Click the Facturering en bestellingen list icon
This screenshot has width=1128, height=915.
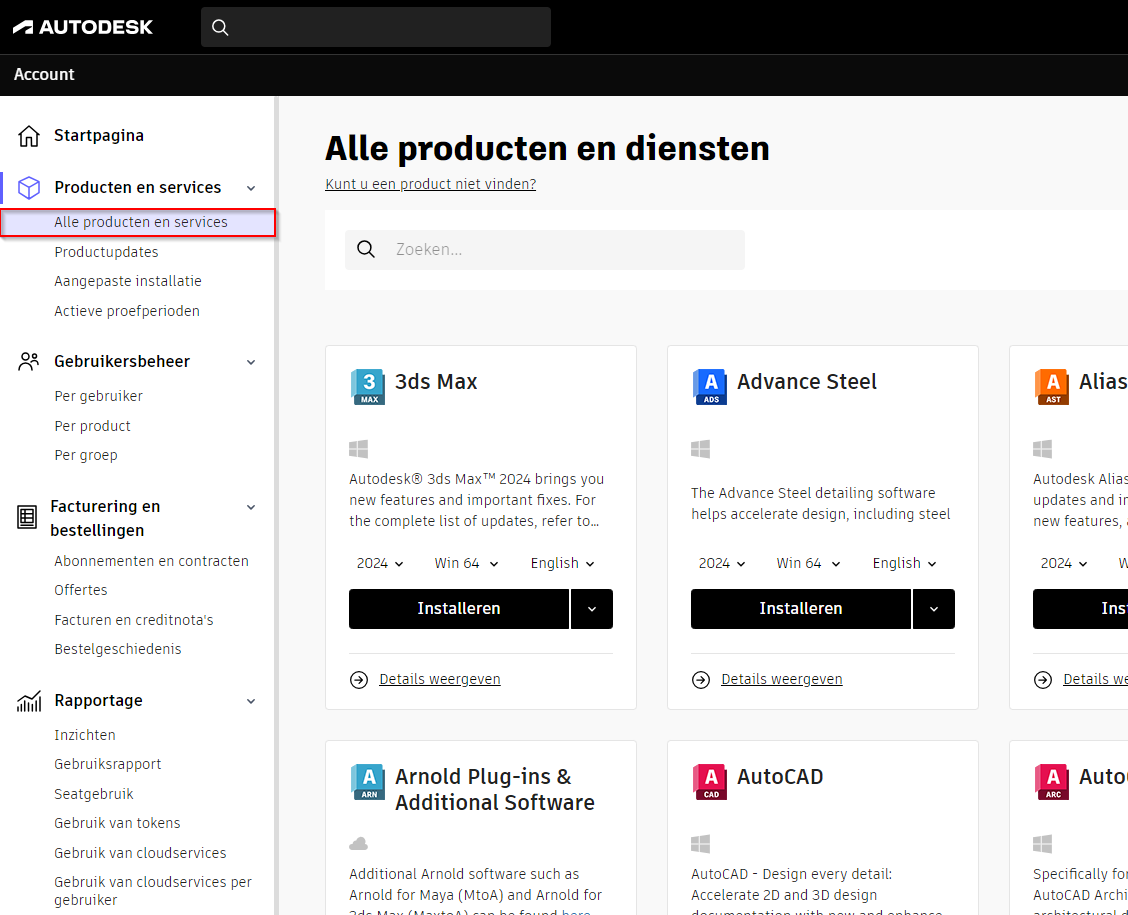point(27,517)
